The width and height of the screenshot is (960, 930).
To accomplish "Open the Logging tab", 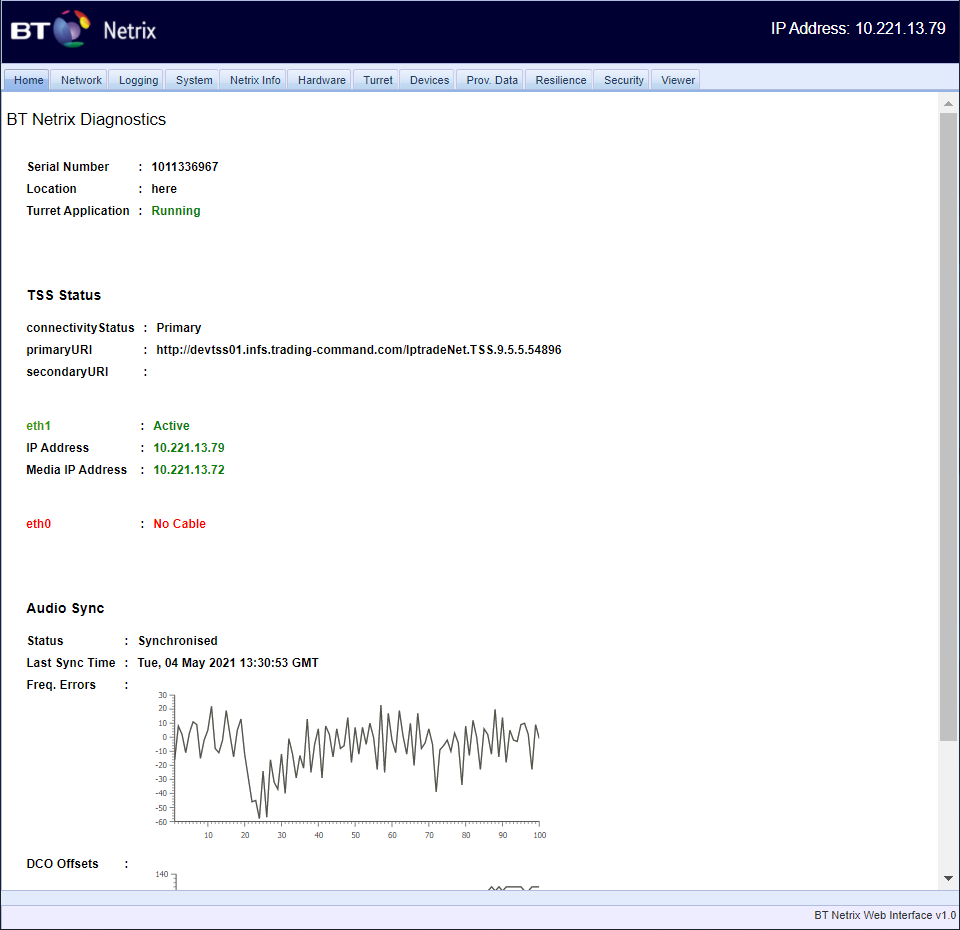I will [138, 80].
